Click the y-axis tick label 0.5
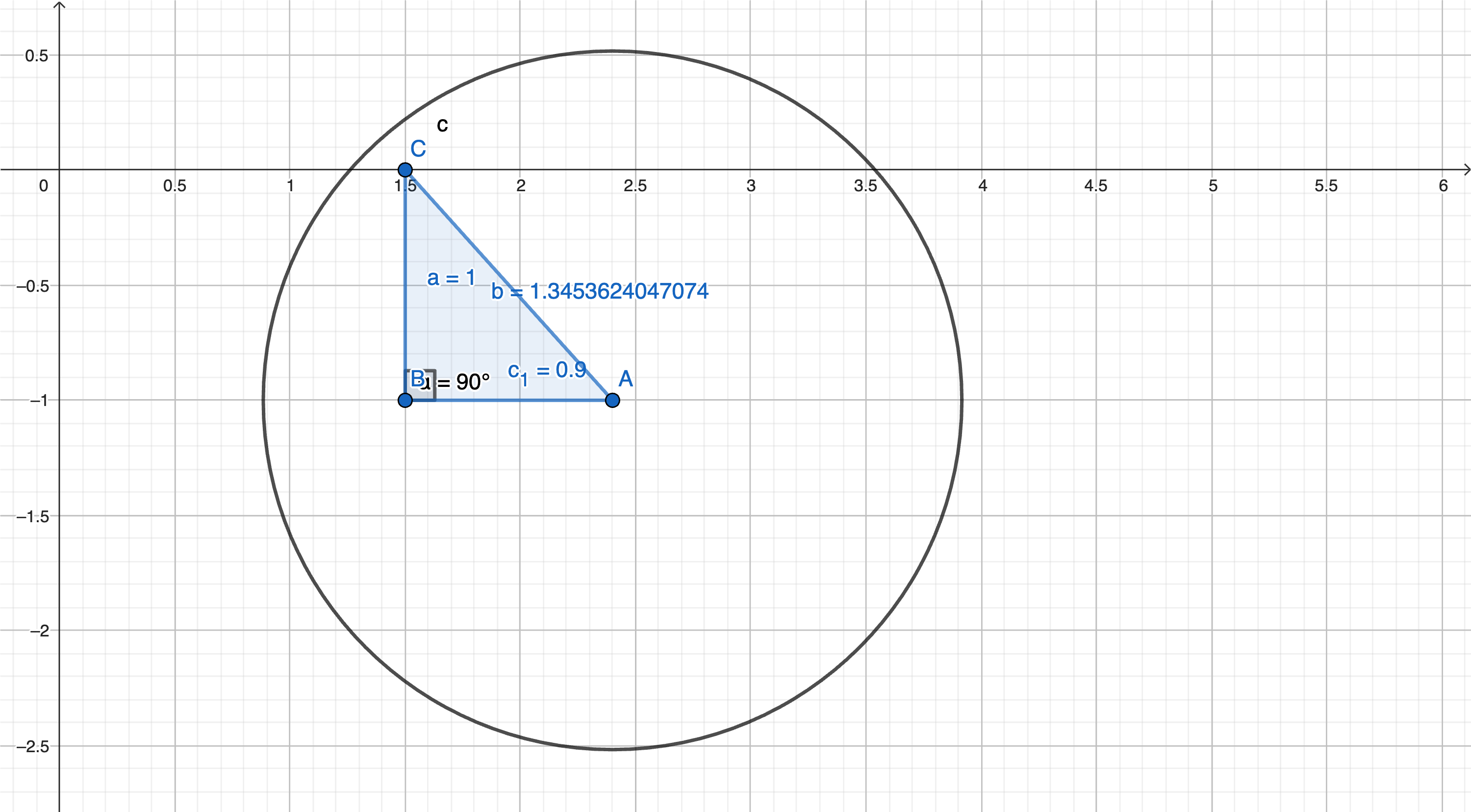 [37, 56]
